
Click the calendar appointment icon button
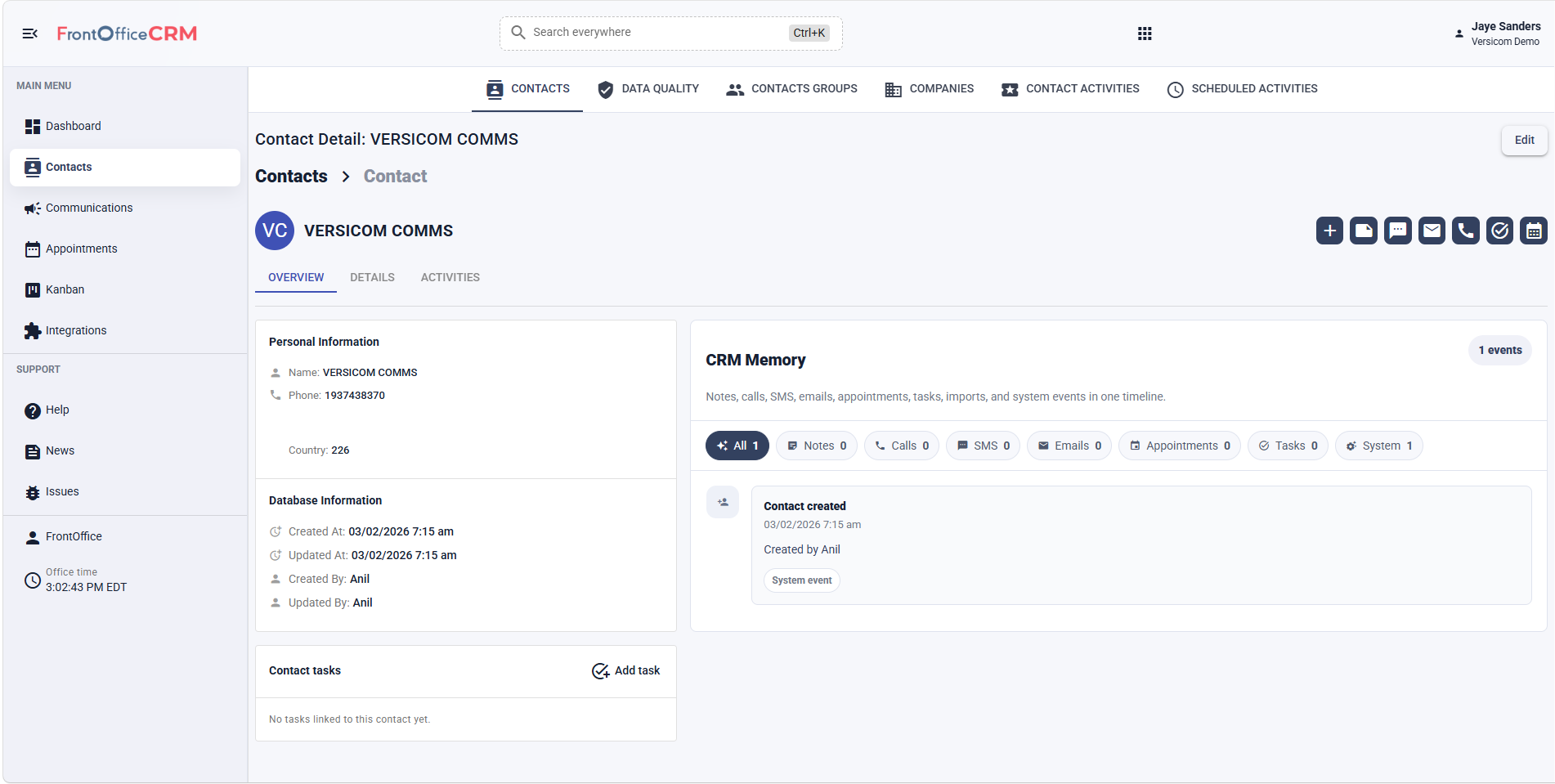pos(1534,231)
